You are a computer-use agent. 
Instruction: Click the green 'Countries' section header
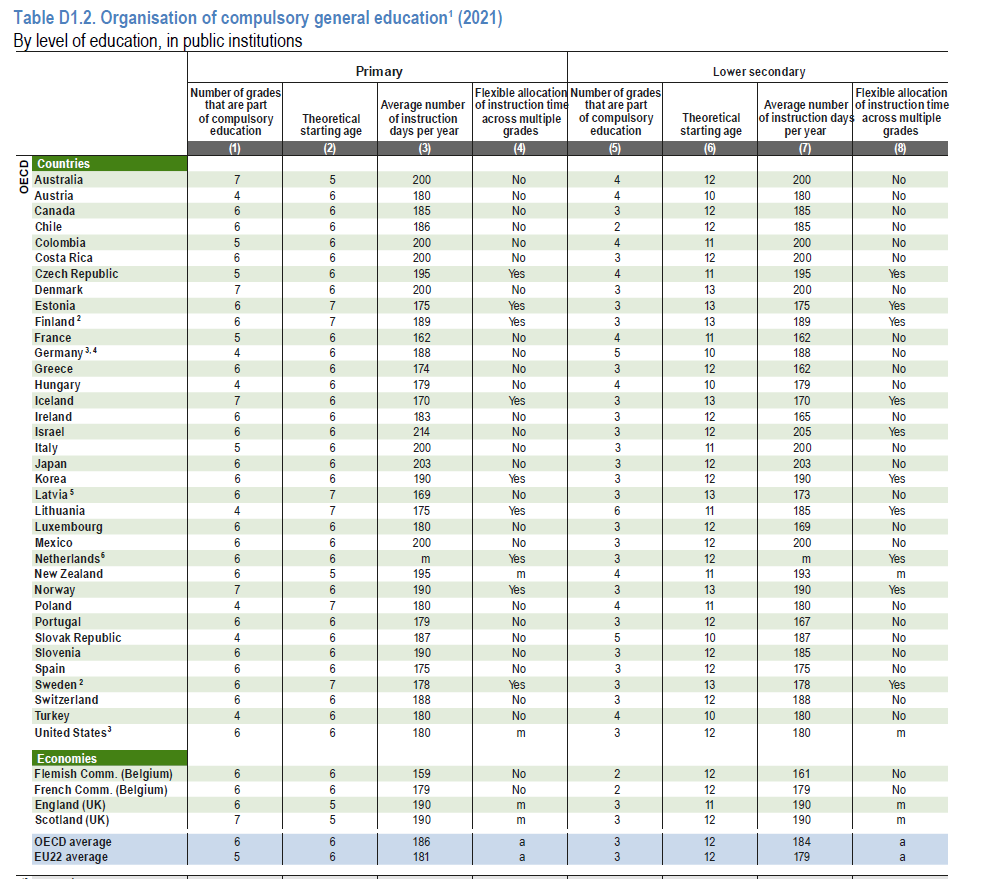coord(110,164)
